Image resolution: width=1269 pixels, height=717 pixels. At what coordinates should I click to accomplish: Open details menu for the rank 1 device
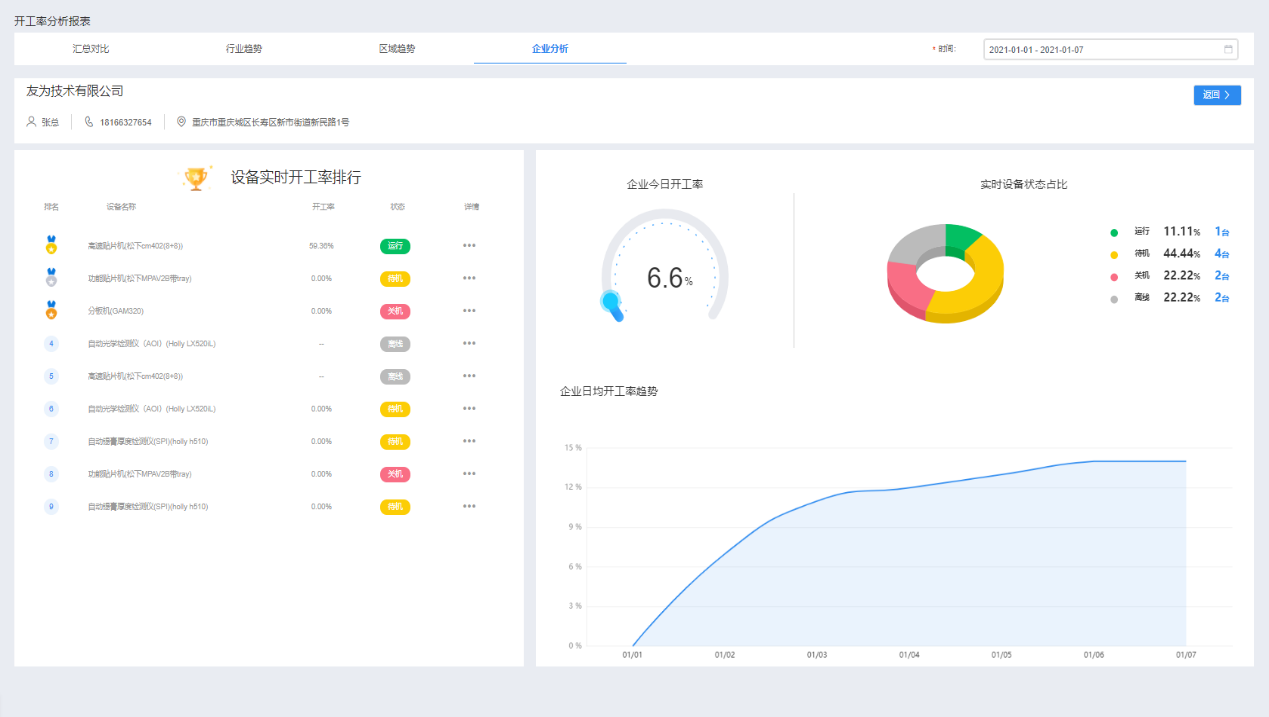coord(469,245)
